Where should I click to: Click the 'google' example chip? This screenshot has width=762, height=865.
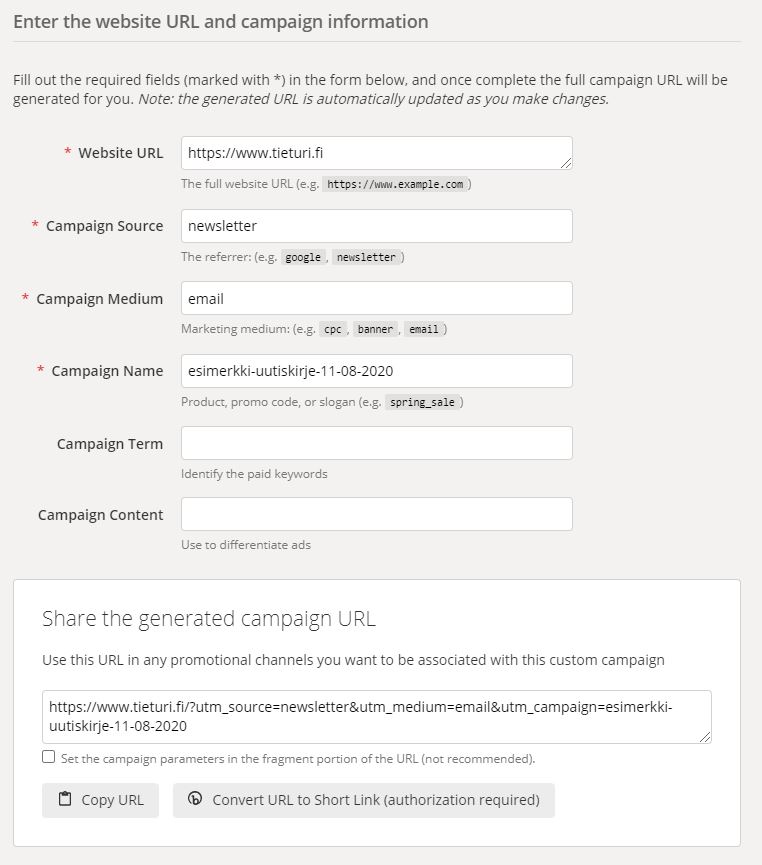(303, 257)
